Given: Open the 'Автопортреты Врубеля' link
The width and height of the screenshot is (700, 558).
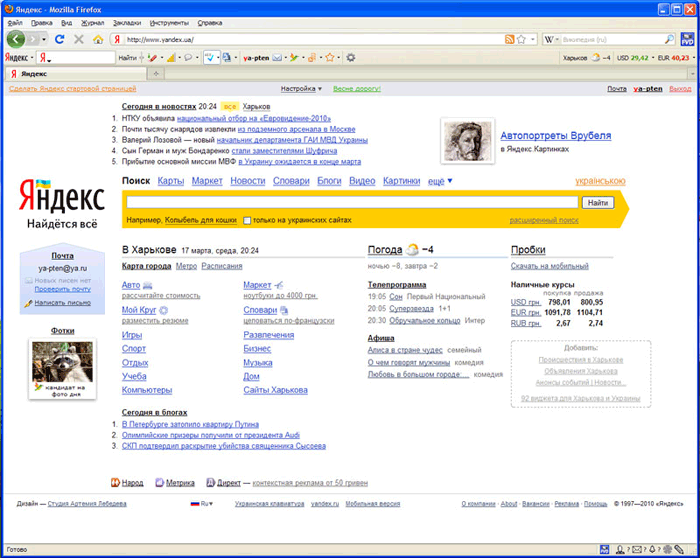Looking at the screenshot, I should [x=555, y=135].
